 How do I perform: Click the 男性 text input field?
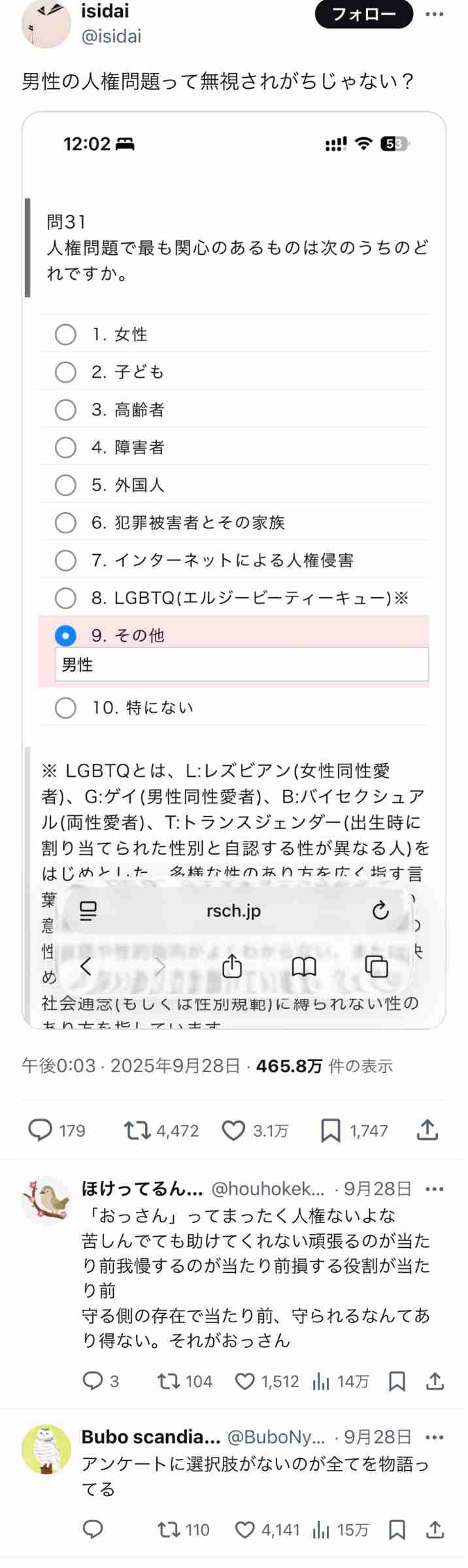tap(242, 664)
